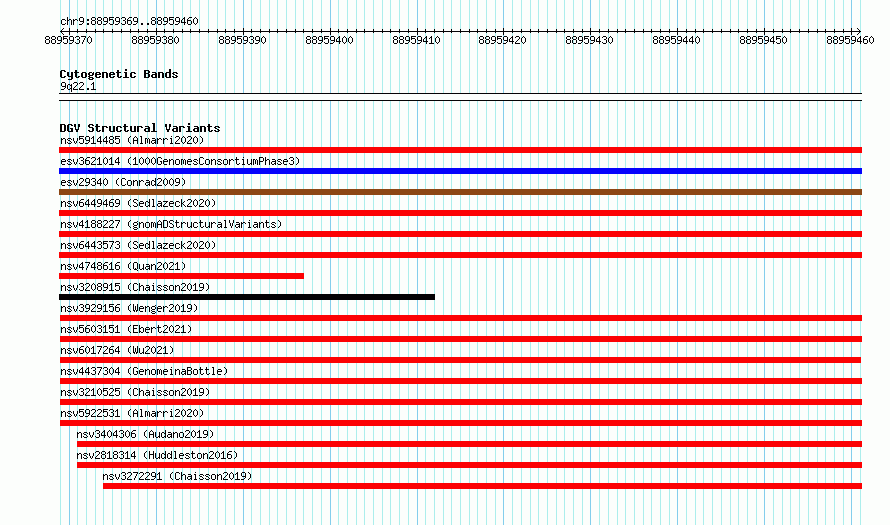Click the black nsv3208915 variant bar
The width and height of the screenshot is (890, 525).
click(247, 297)
